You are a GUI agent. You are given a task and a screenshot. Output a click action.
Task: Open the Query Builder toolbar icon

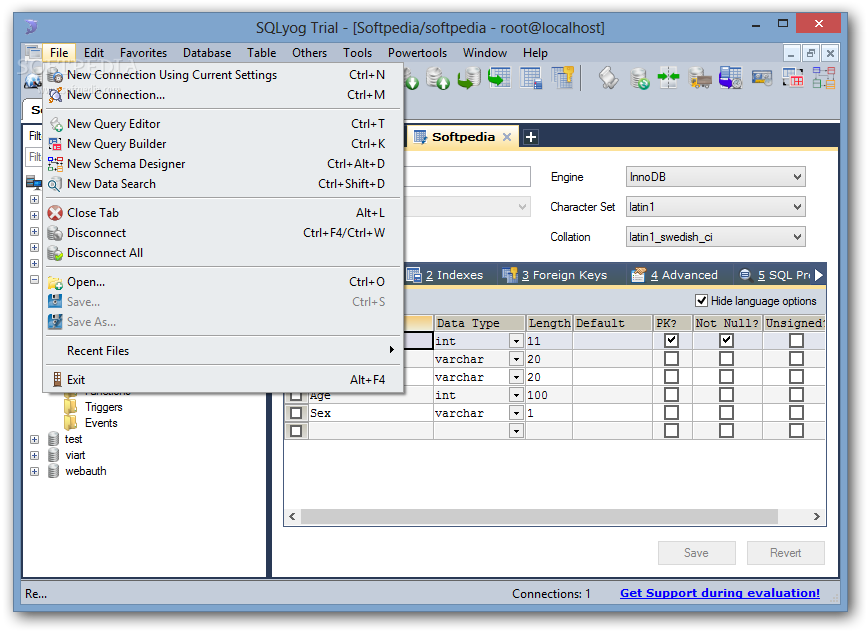point(793,78)
